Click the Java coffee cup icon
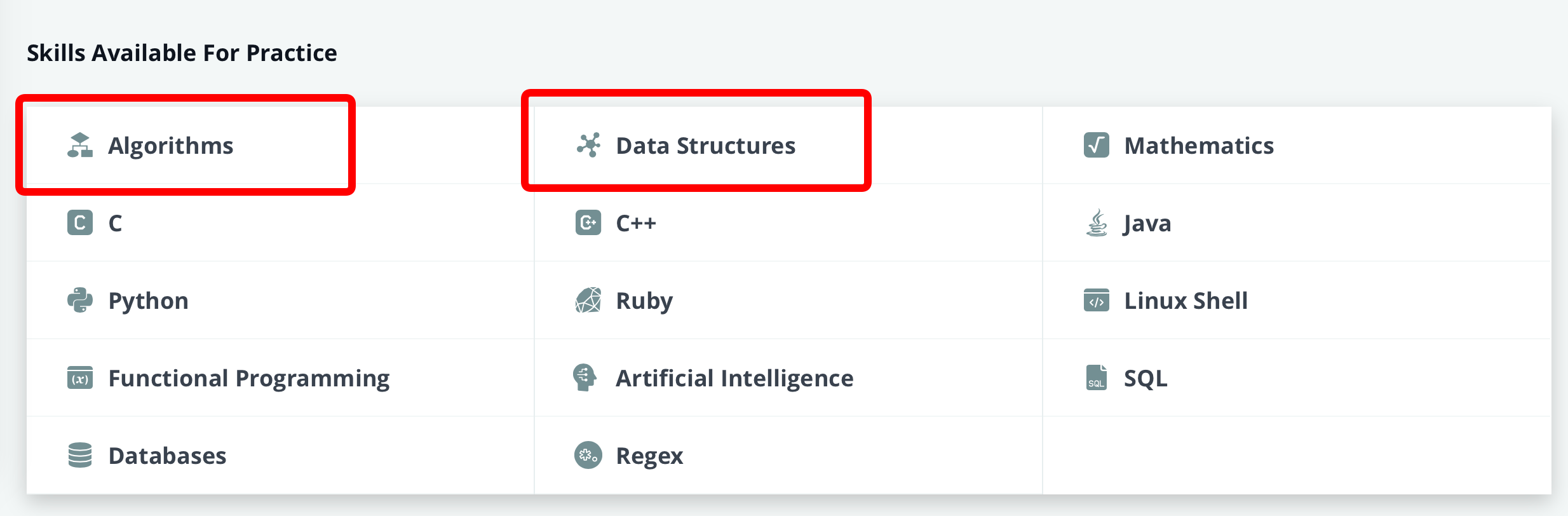Viewport: 1568px width, 516px height. [x=1097, y=223]
